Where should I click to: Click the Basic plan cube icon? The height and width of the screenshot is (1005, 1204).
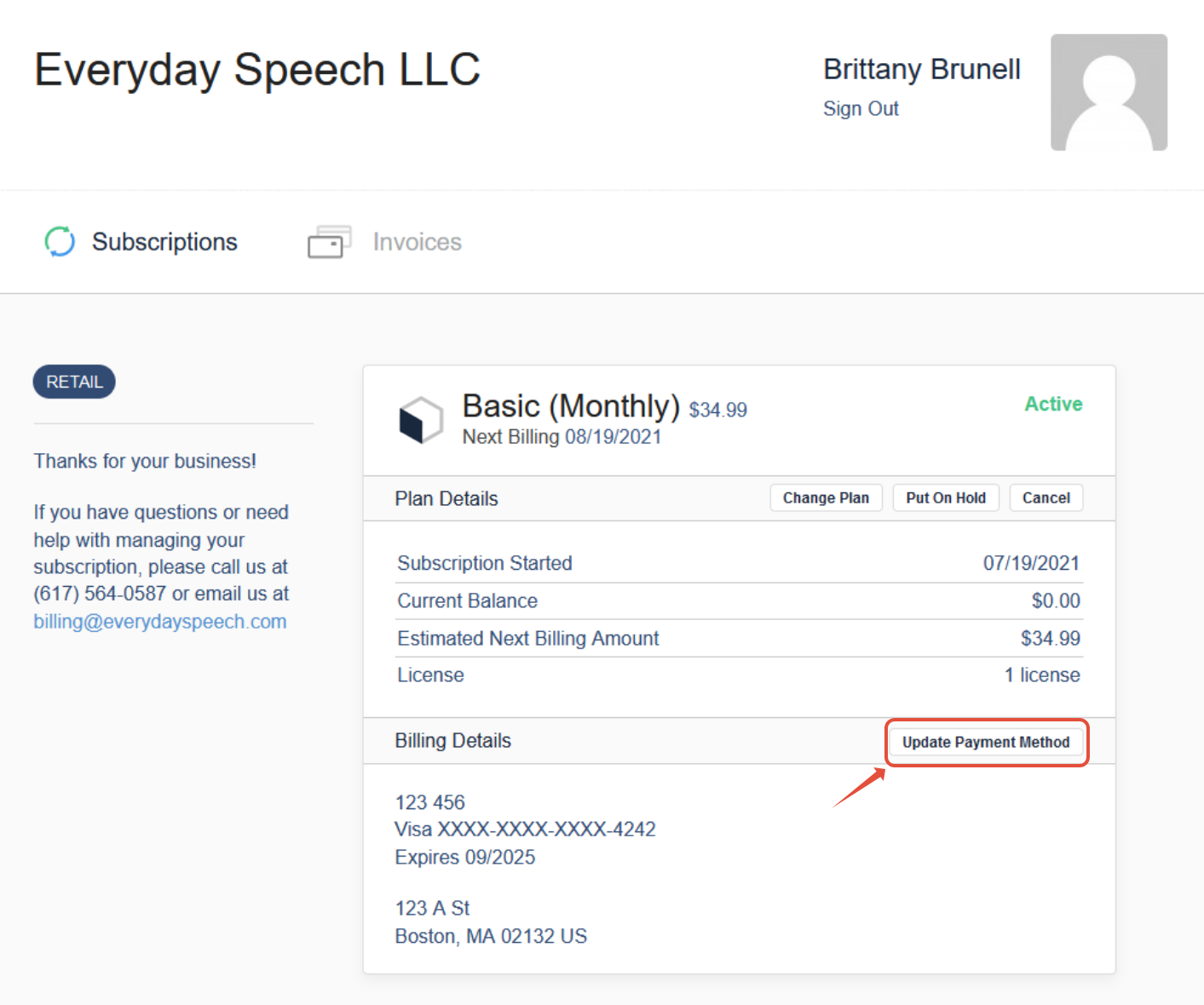coord(421,420)
